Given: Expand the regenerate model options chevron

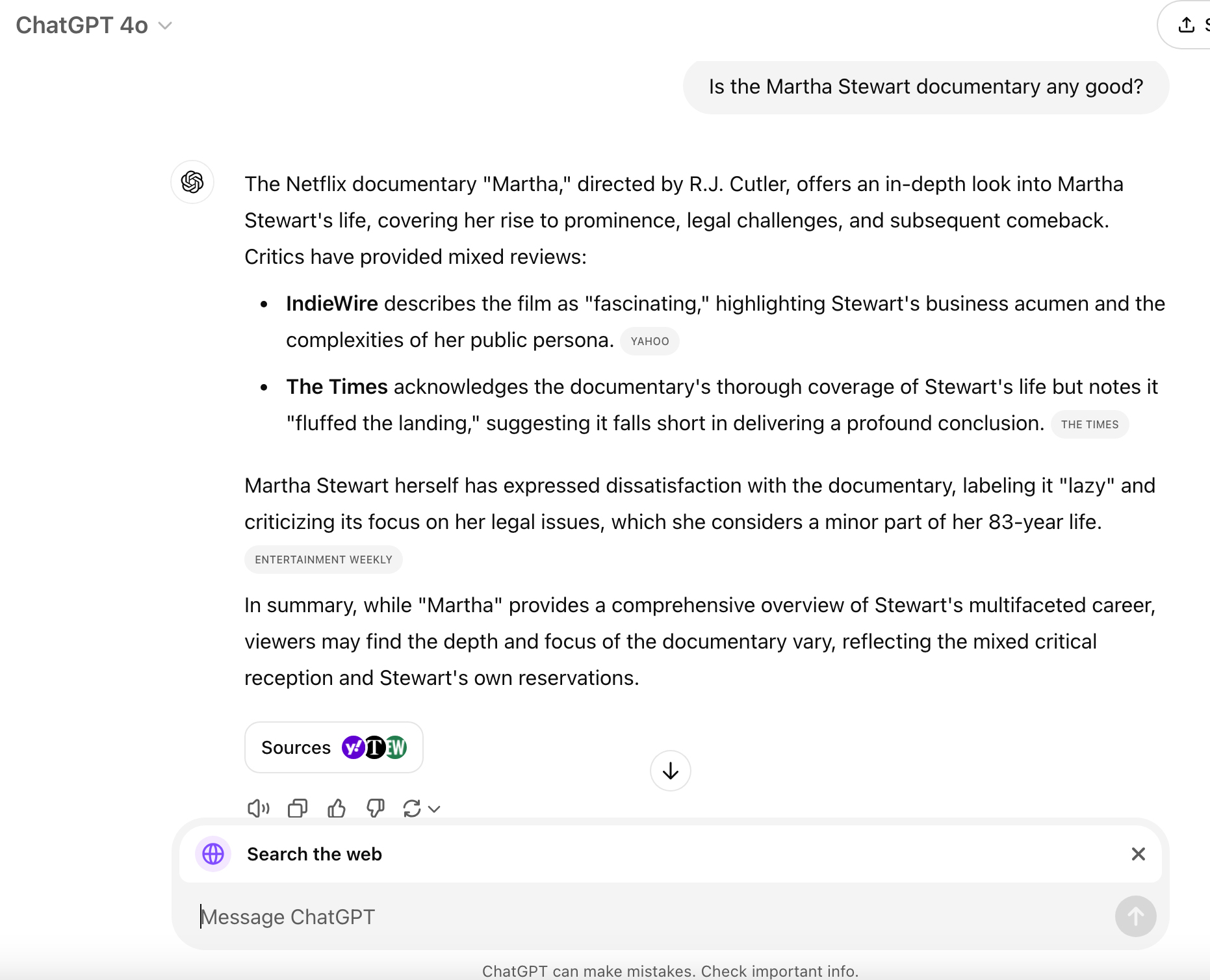Looking at the screenshot, I should click(x=435, y=809).
